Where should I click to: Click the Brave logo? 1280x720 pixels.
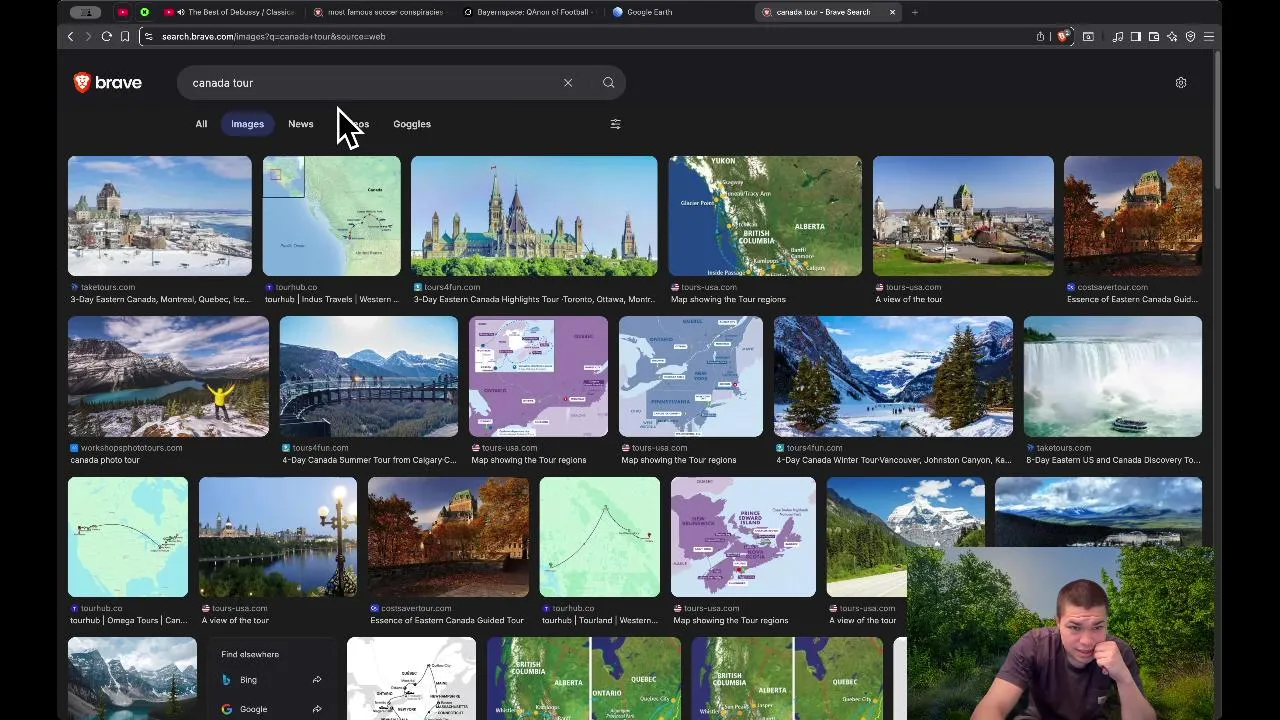click(x=108, y=83)
